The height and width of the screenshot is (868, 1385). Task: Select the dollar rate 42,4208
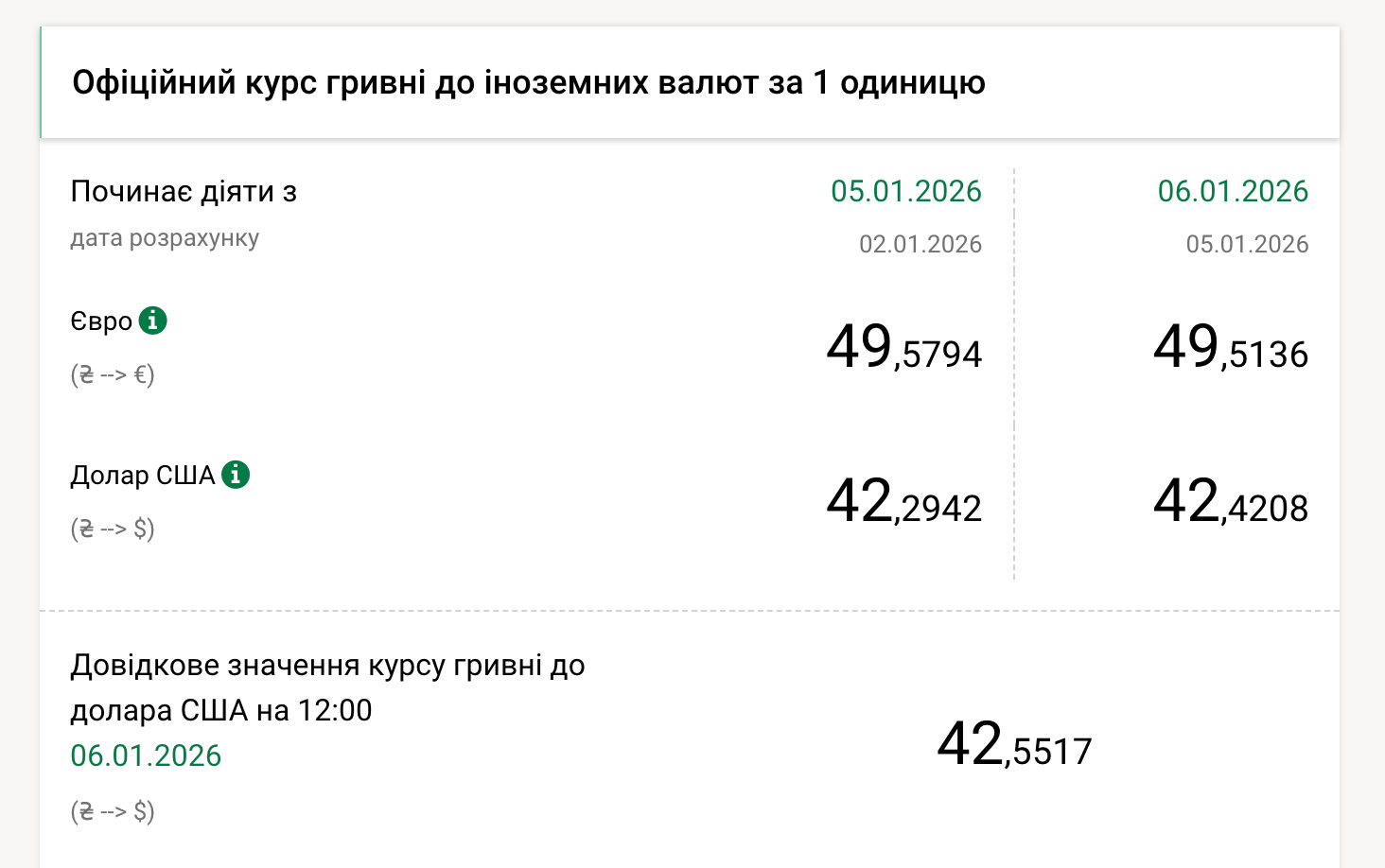coord(1230,501)
